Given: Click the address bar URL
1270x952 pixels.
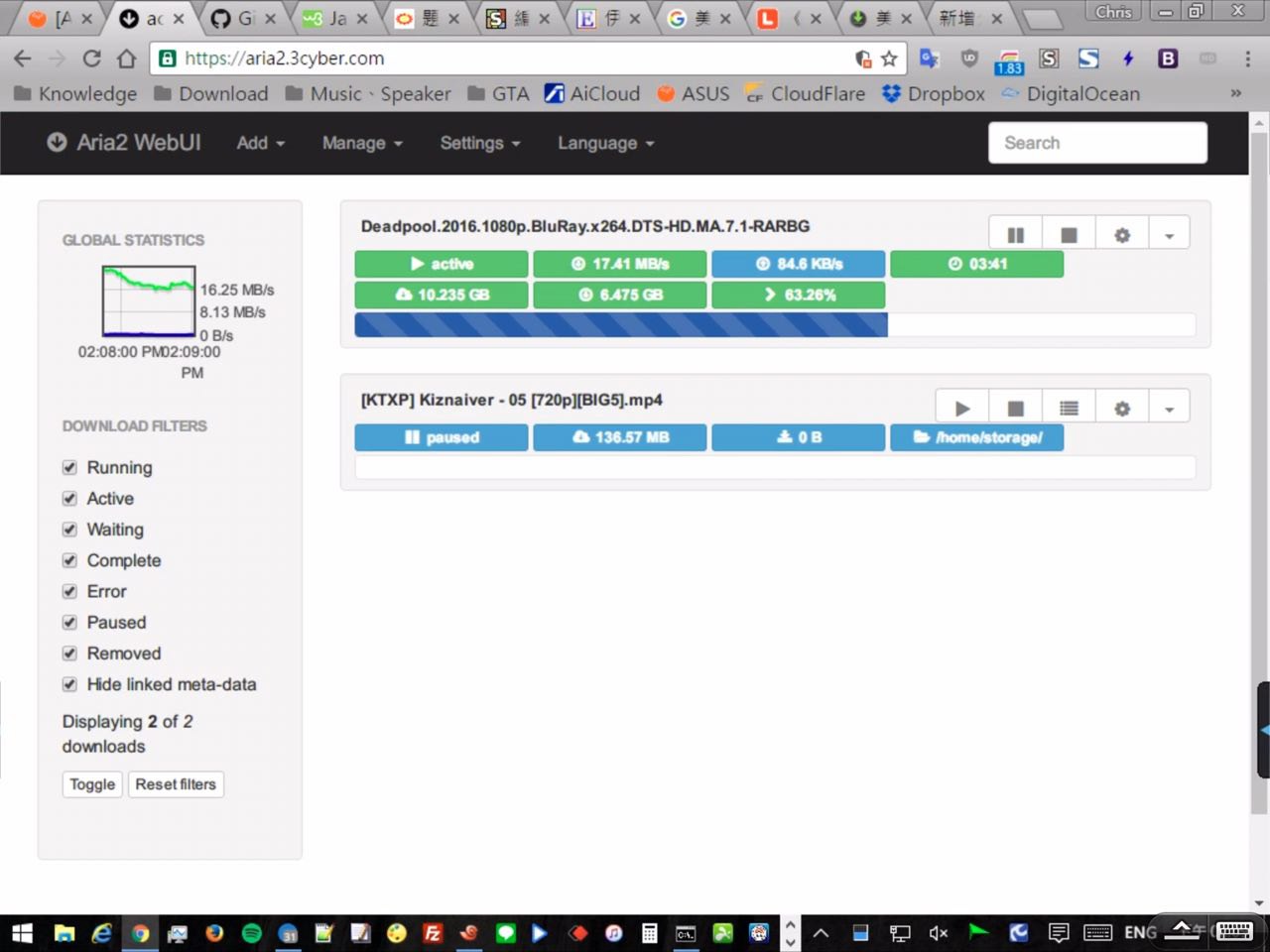Looking at the screenshot, I should coord(285,59).
